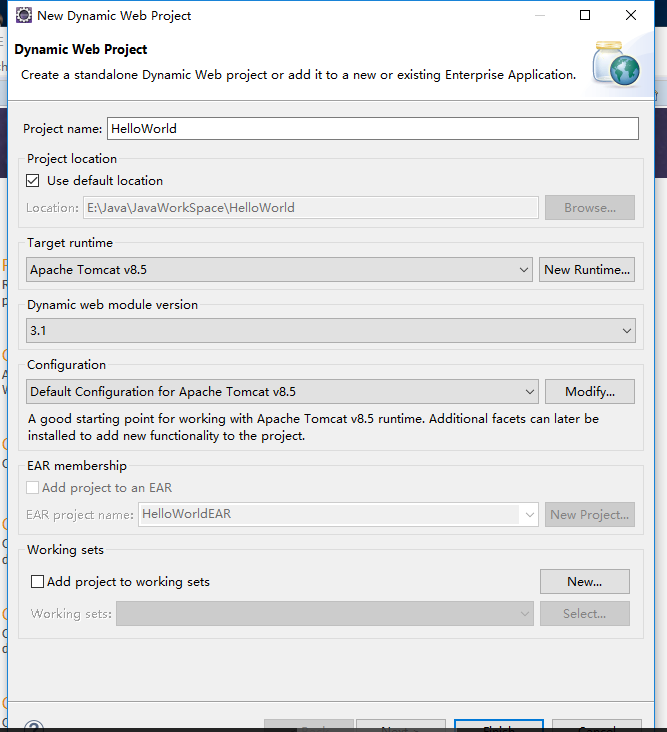Screen dimensions: 667x732
Task: Click the Finish button at the bottom
Action: tap(499, 725)
